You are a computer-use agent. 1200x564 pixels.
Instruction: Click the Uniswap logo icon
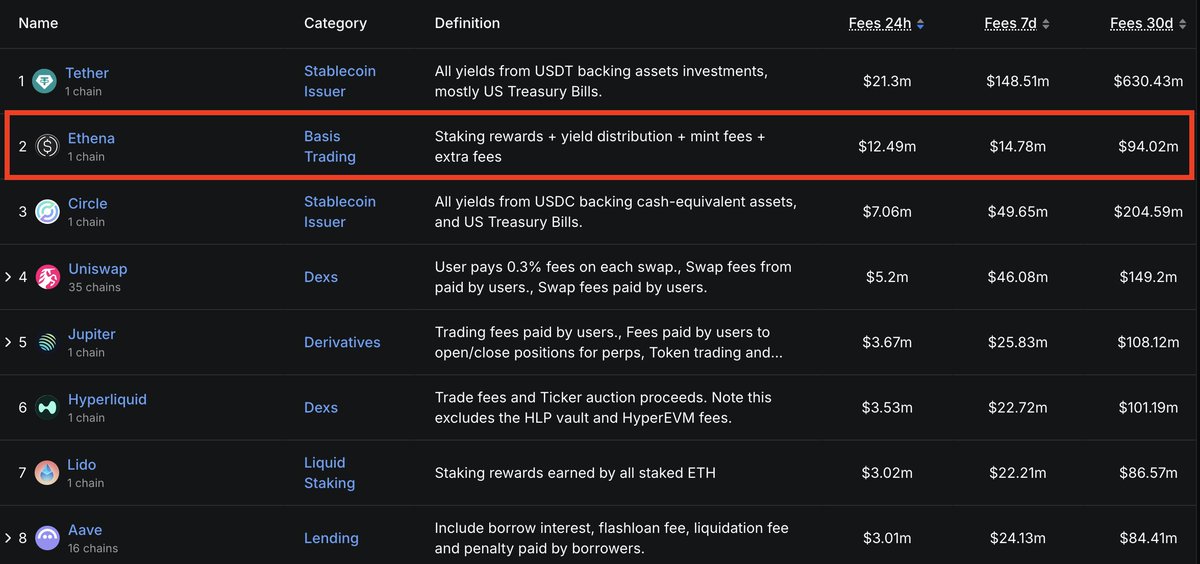tap(47, 277)
